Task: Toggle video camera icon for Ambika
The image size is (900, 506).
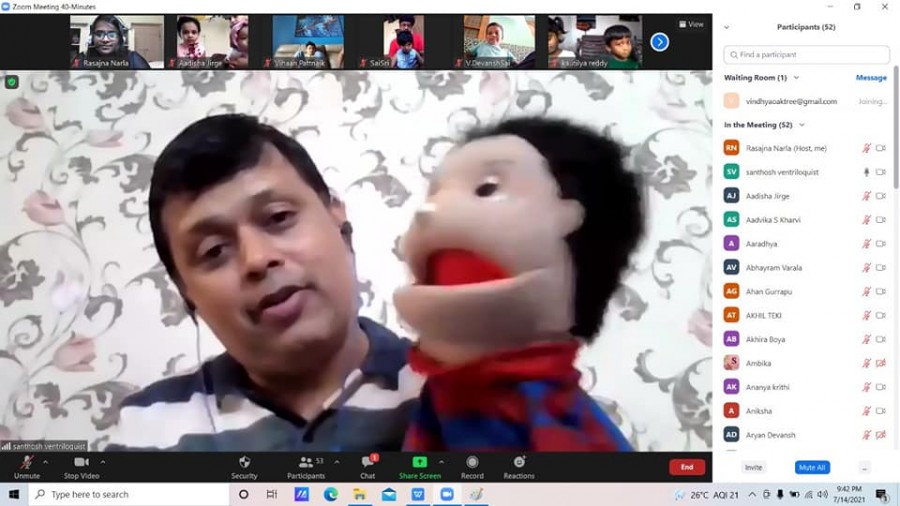Action: [880, 363]
